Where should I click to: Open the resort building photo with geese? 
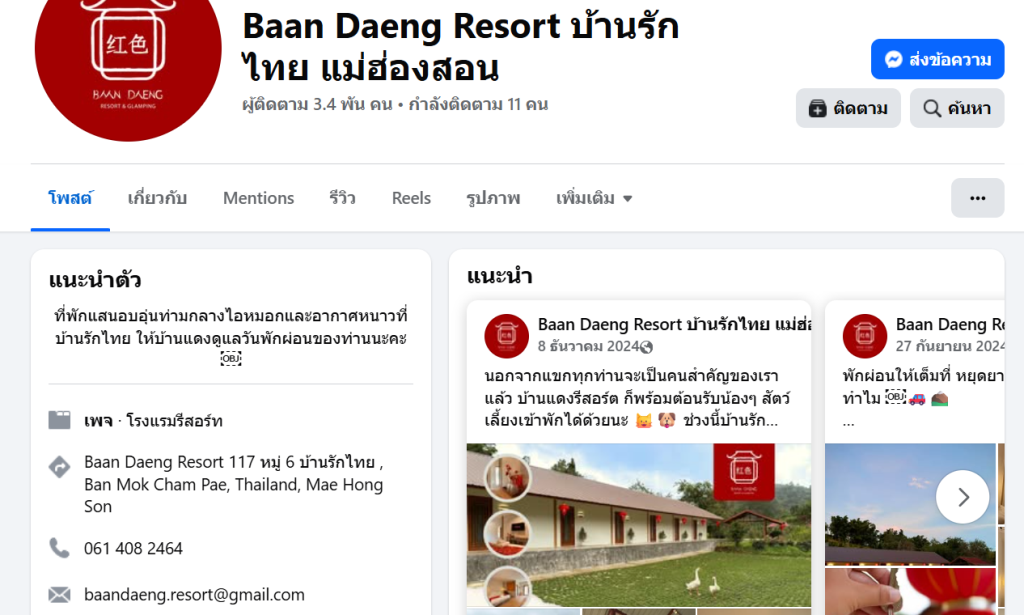639,526
